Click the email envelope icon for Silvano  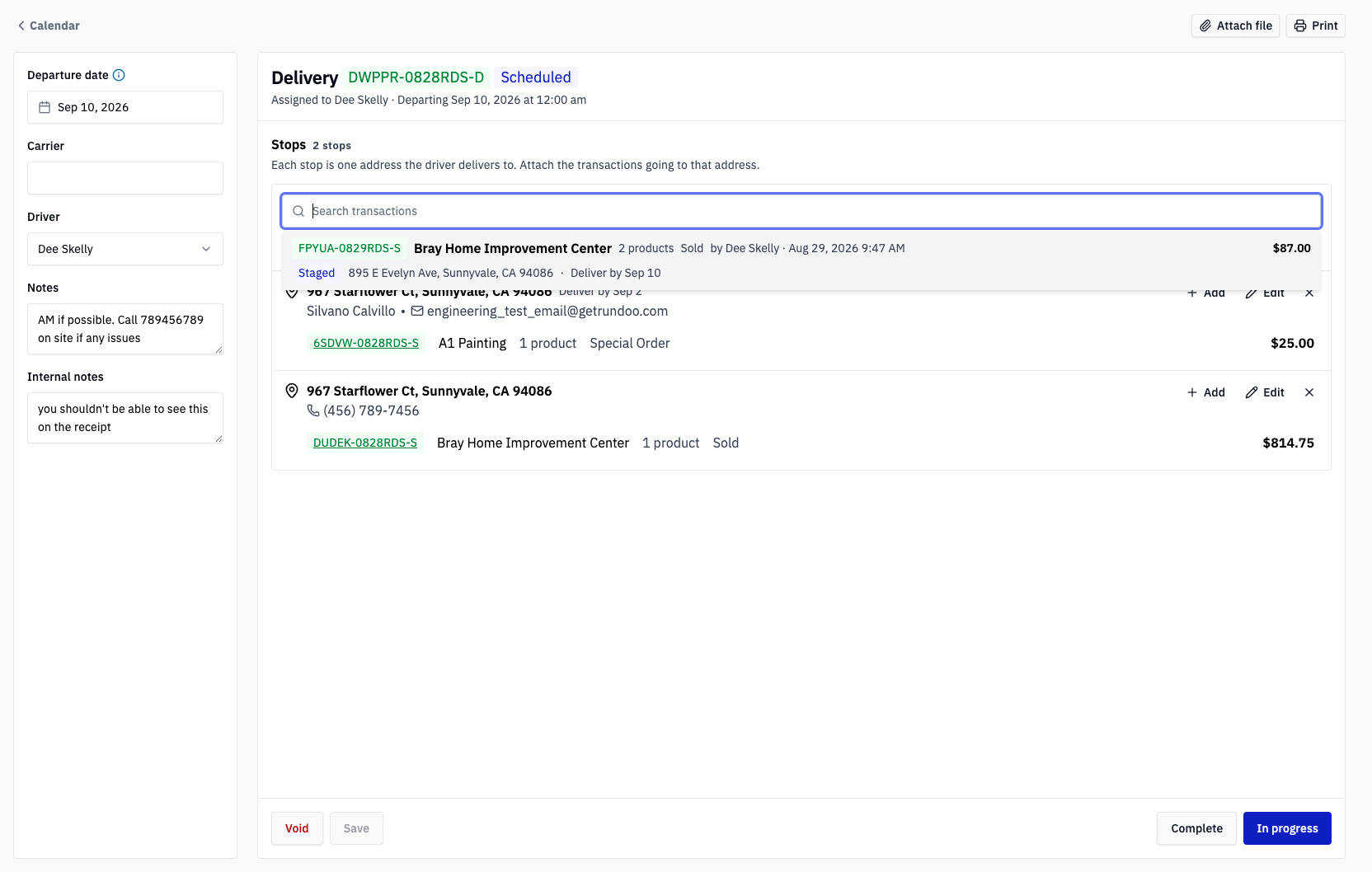pos(417,311)
